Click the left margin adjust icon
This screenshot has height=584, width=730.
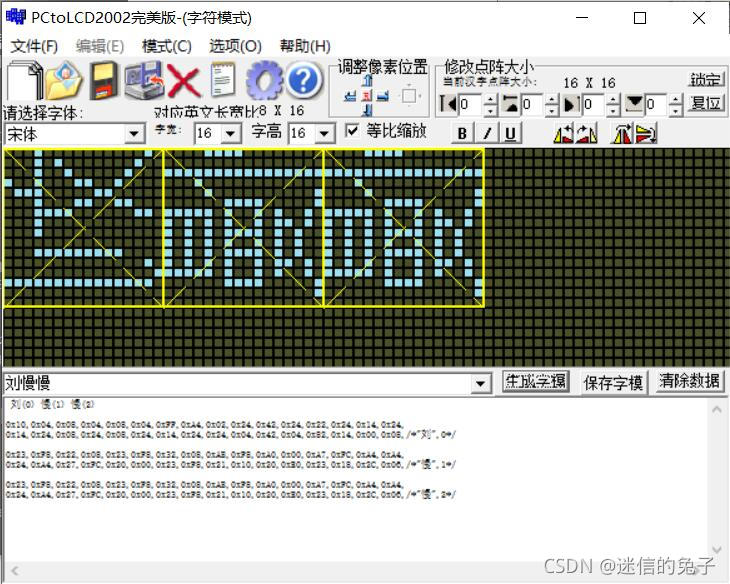(448, 104)
